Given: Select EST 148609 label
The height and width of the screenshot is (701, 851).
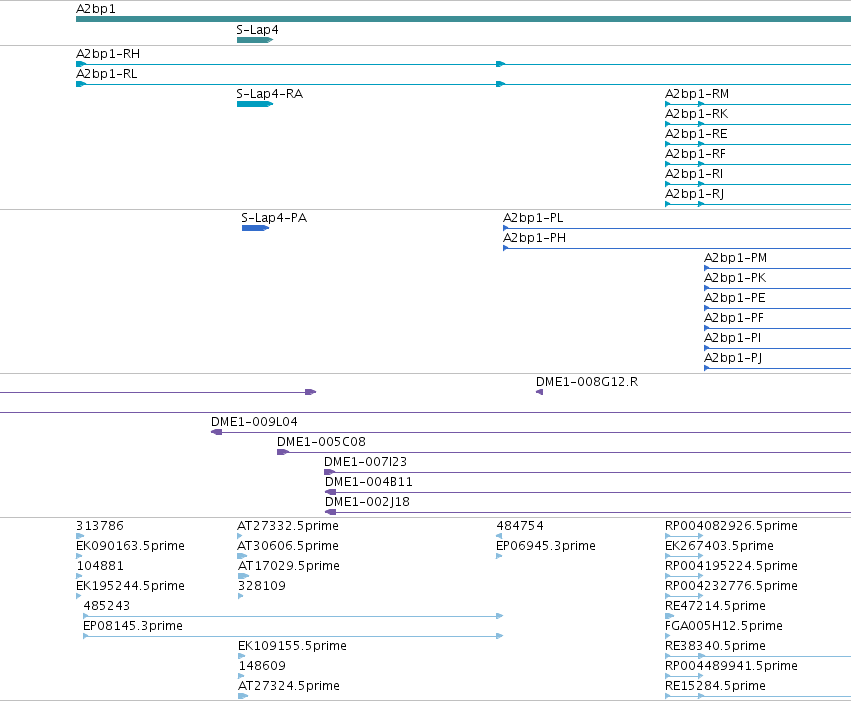Looking at the screenshot, I should pyautogui.click(x=262, y=666).
